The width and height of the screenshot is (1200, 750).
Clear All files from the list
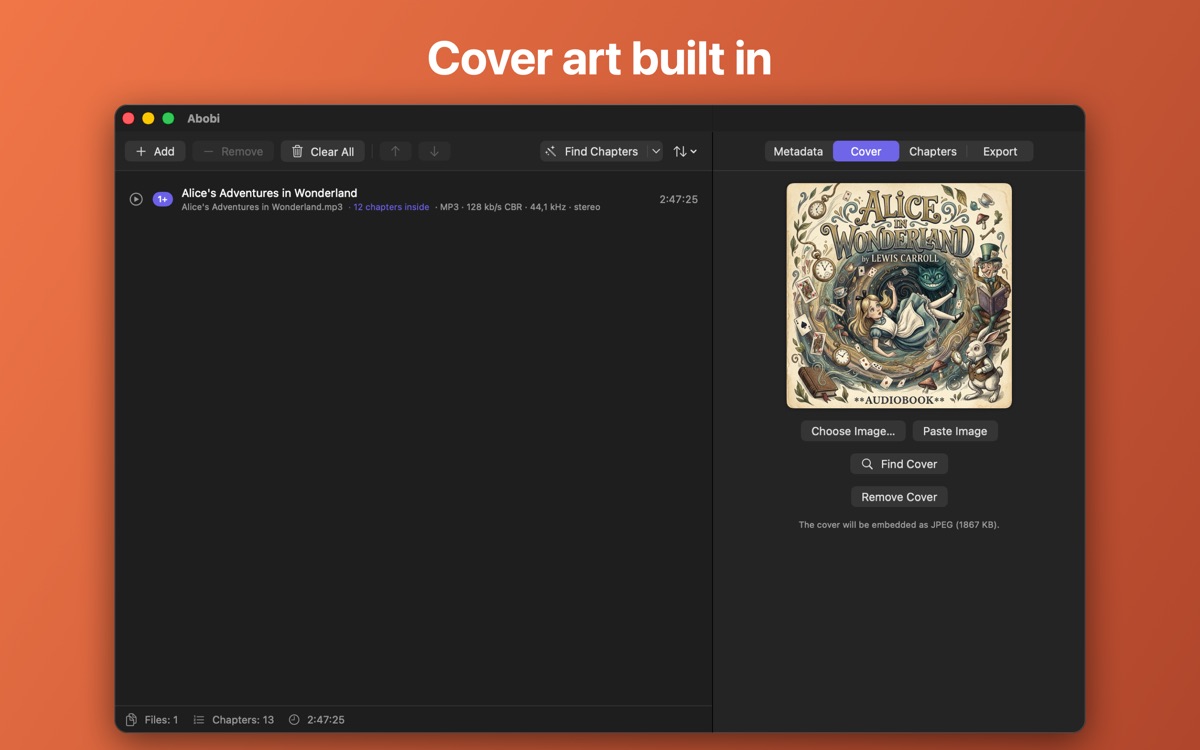[323, 151]
